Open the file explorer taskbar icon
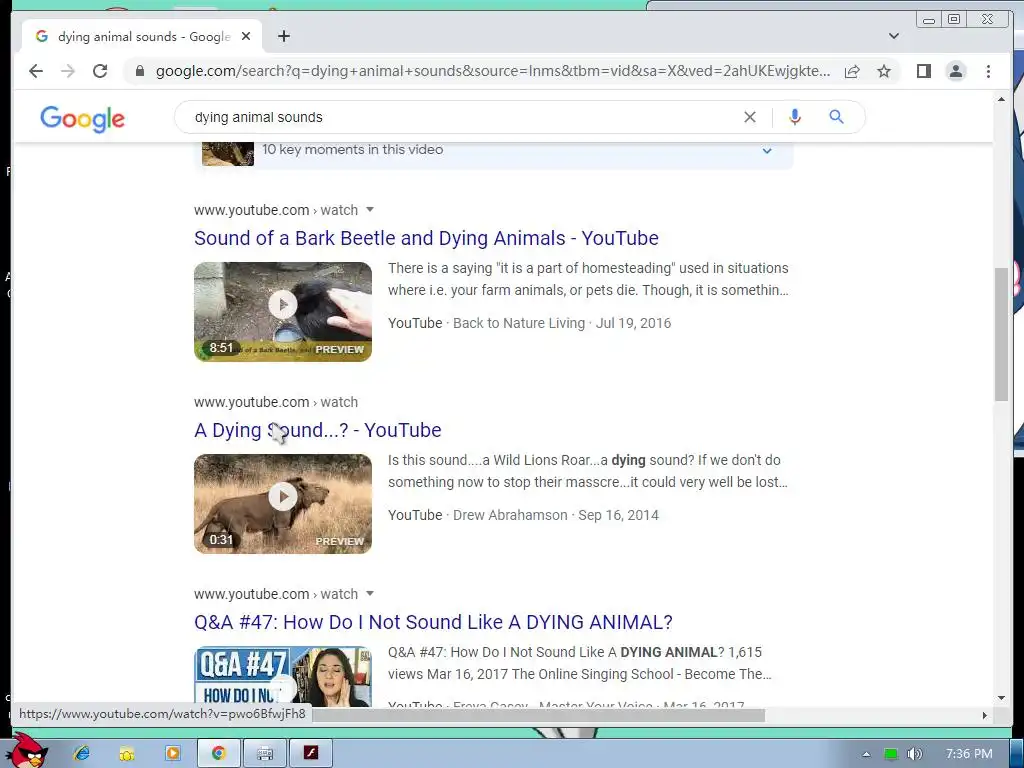 (127, 754)
